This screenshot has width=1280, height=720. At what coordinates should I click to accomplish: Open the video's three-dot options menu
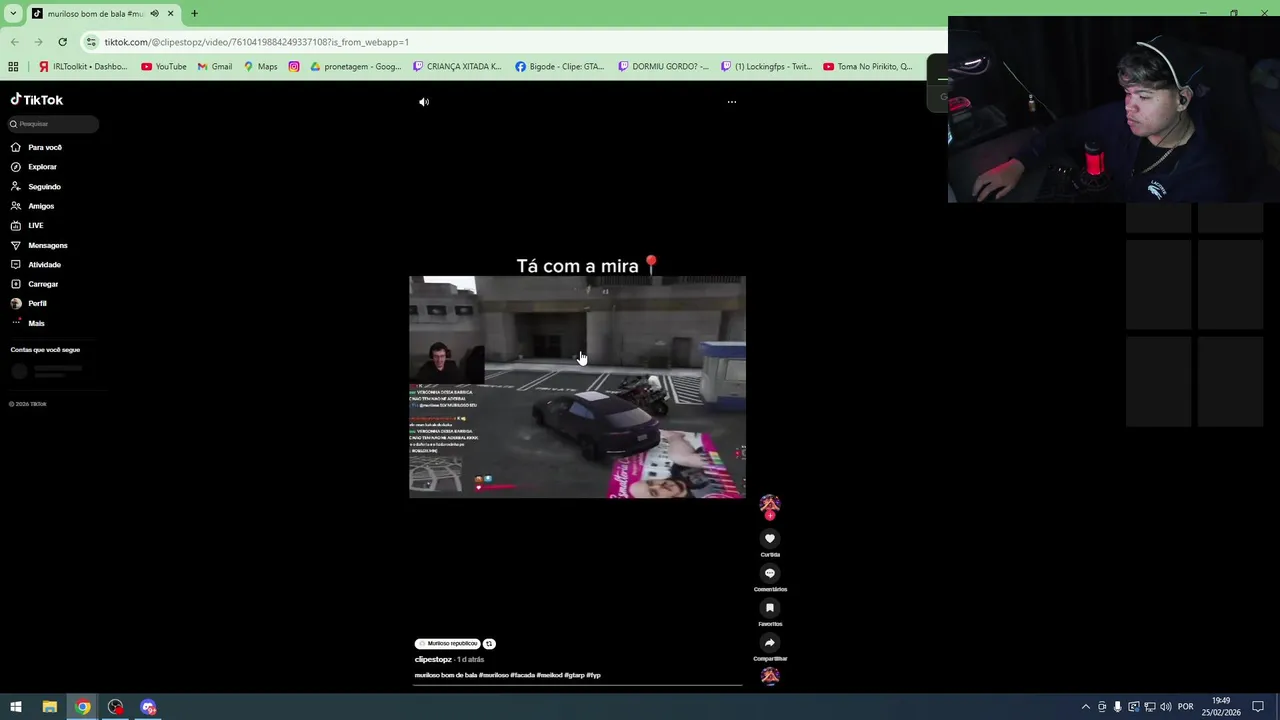point(732,102)
